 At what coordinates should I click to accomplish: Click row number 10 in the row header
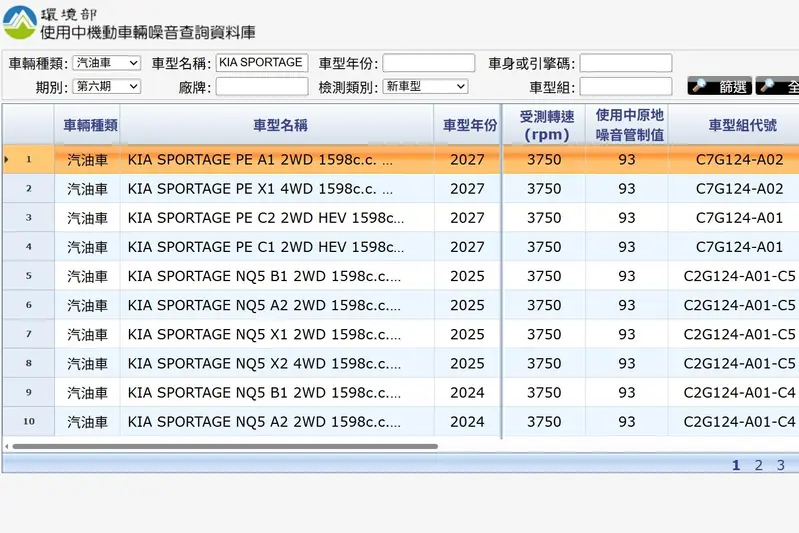[29, 421]
